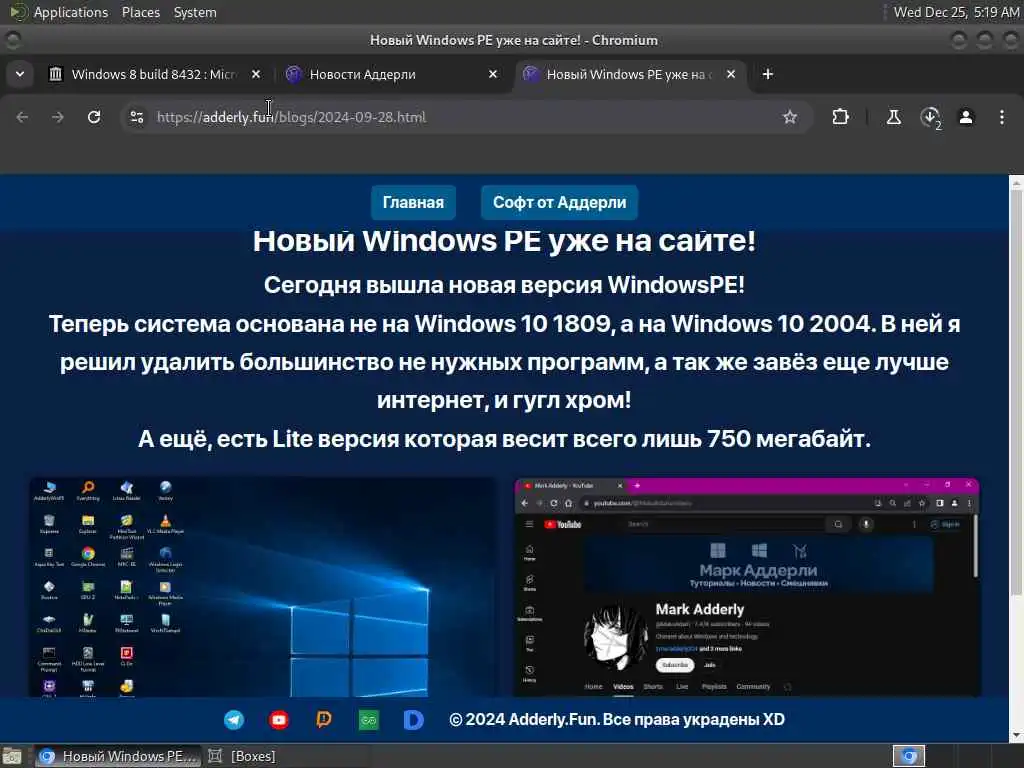
Task: Close the Windows 8 build 8432 tab
Action: coord(256,74)
